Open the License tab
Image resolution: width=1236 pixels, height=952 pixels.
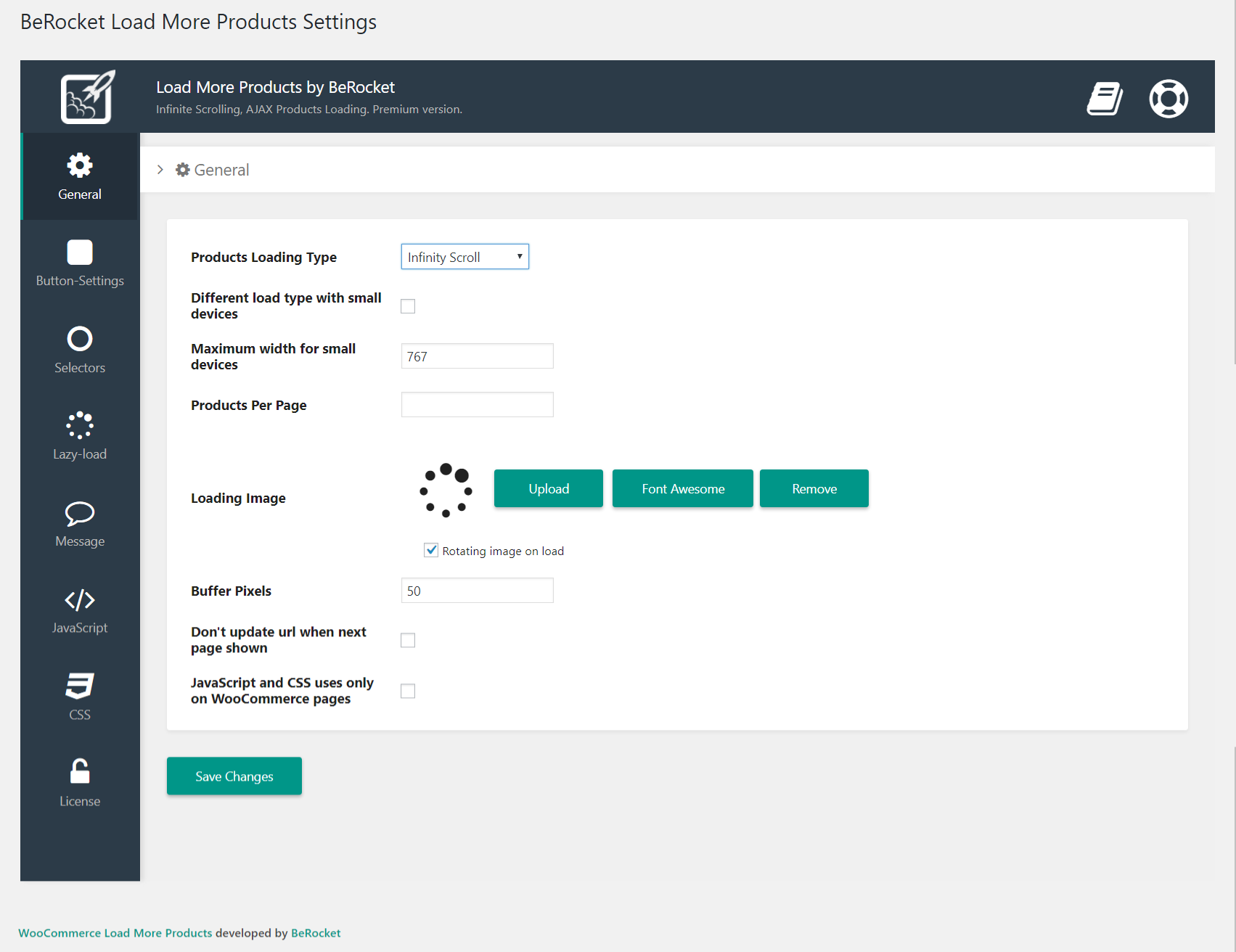(x=80, y=784)
